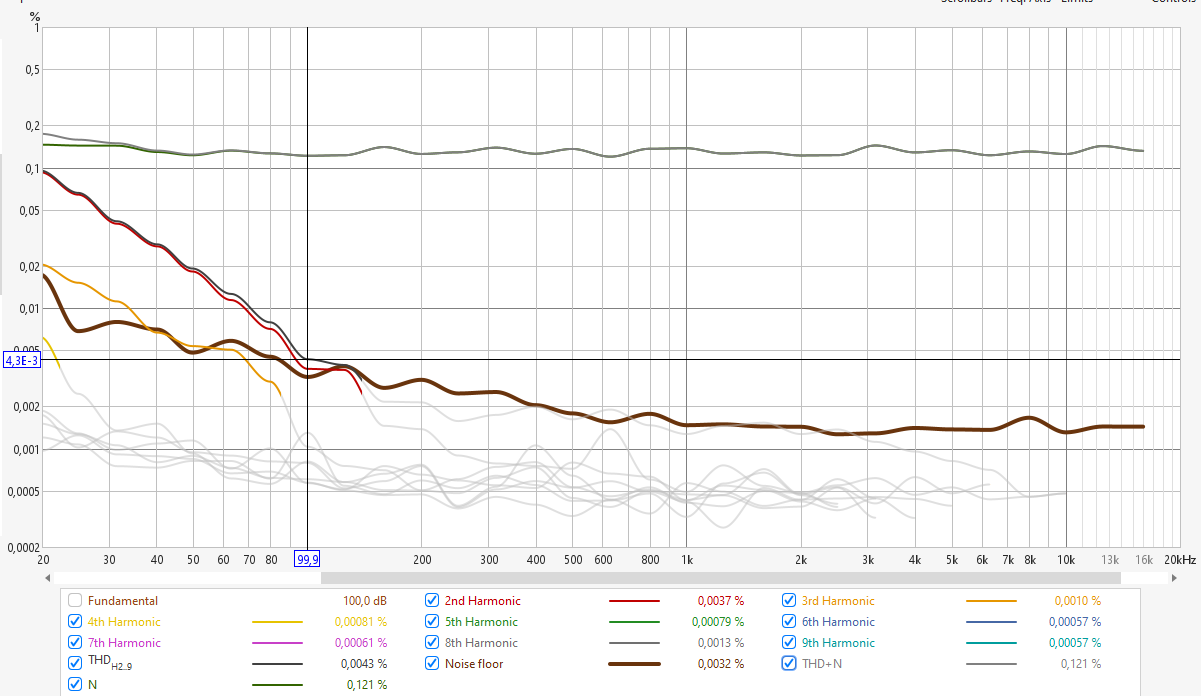
Task: Toggle off the 4th Harmonic trace
Action: pos(75,622)
